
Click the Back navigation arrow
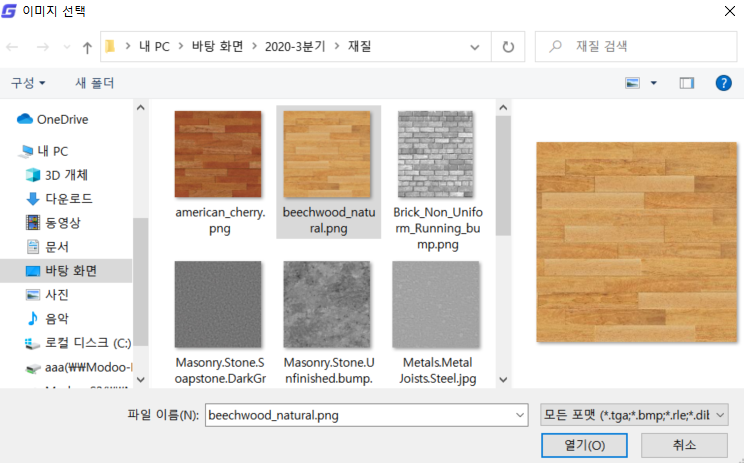(12, 46)
